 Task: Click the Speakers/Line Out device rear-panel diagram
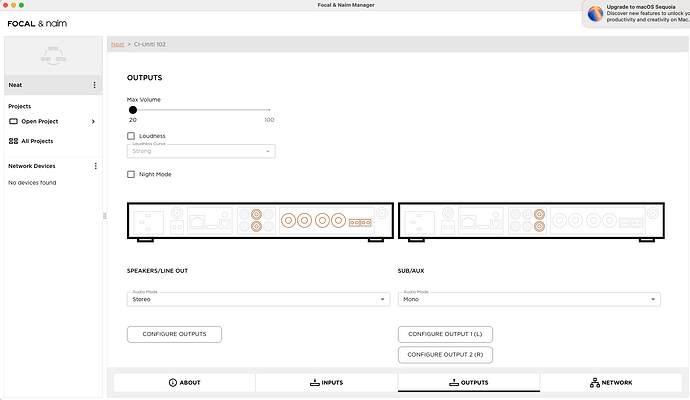point(260,222)
